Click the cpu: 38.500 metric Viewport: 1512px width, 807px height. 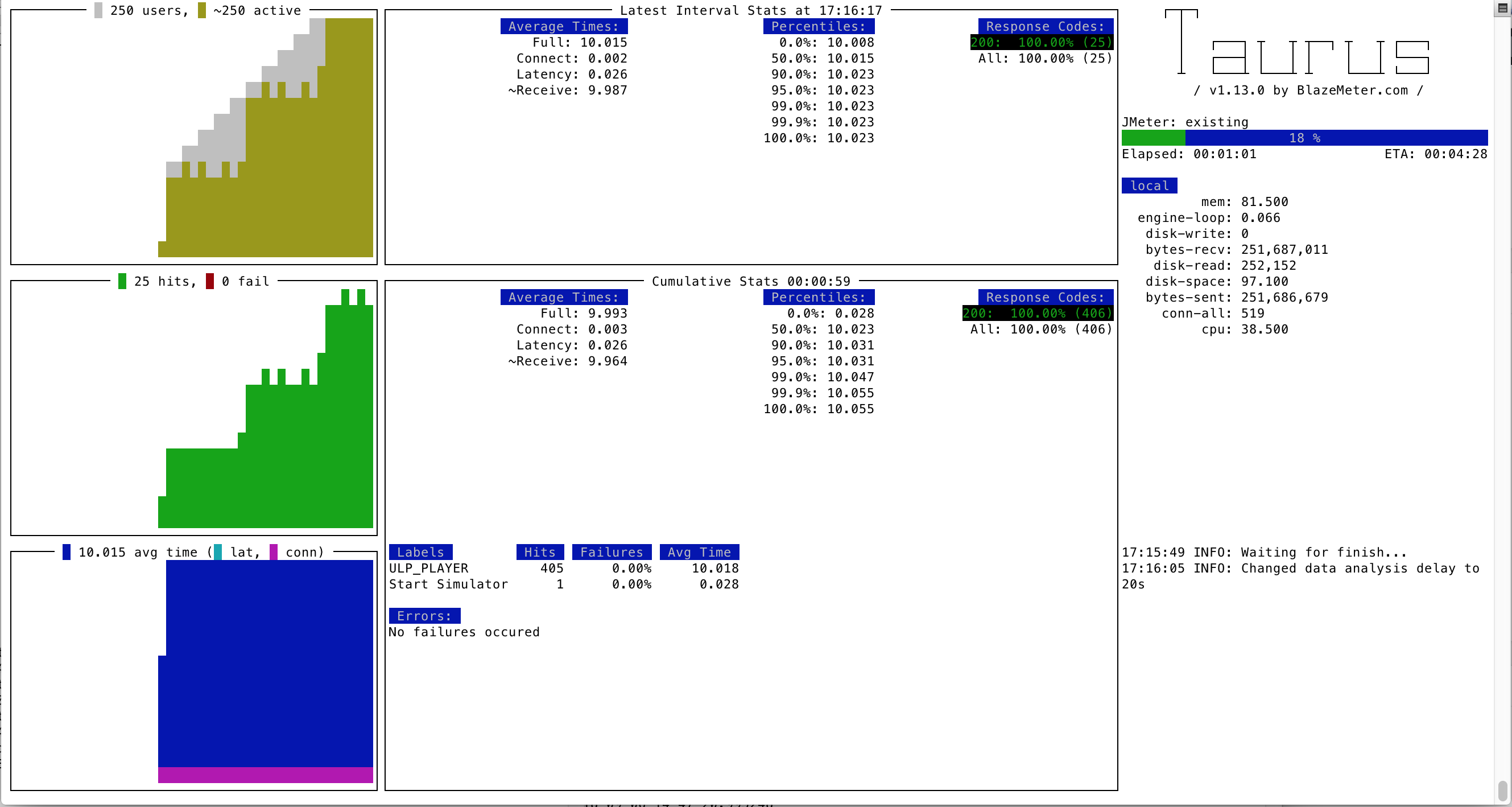pos(1244,329)
